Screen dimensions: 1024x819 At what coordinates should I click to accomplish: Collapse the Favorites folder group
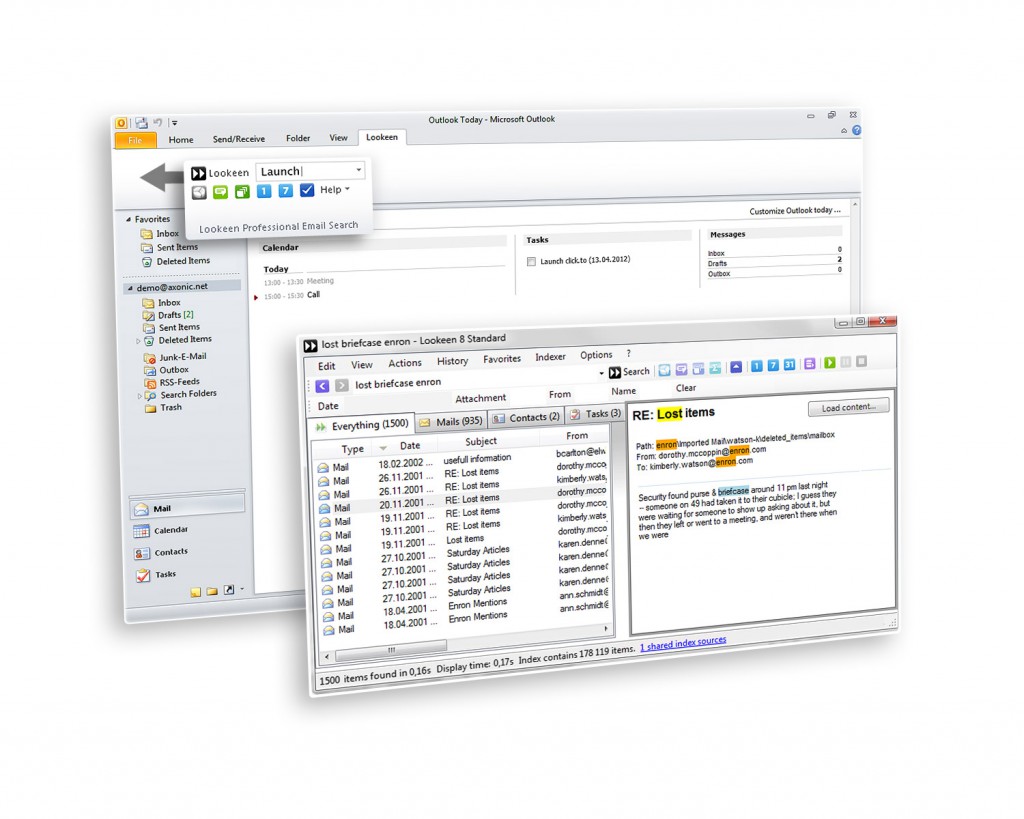pos(128,219)
